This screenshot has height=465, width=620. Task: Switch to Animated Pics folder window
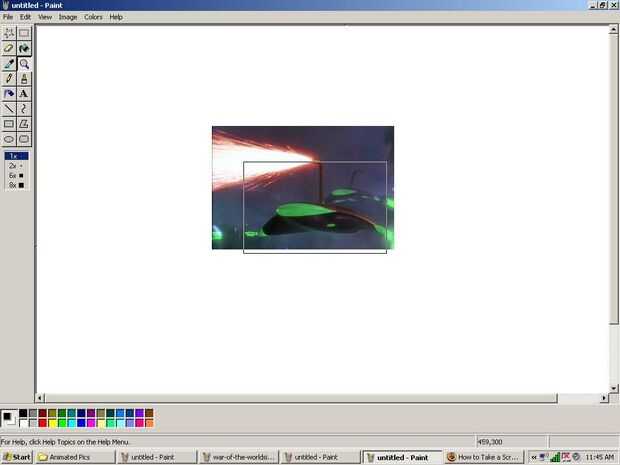[x=76, y=457]
